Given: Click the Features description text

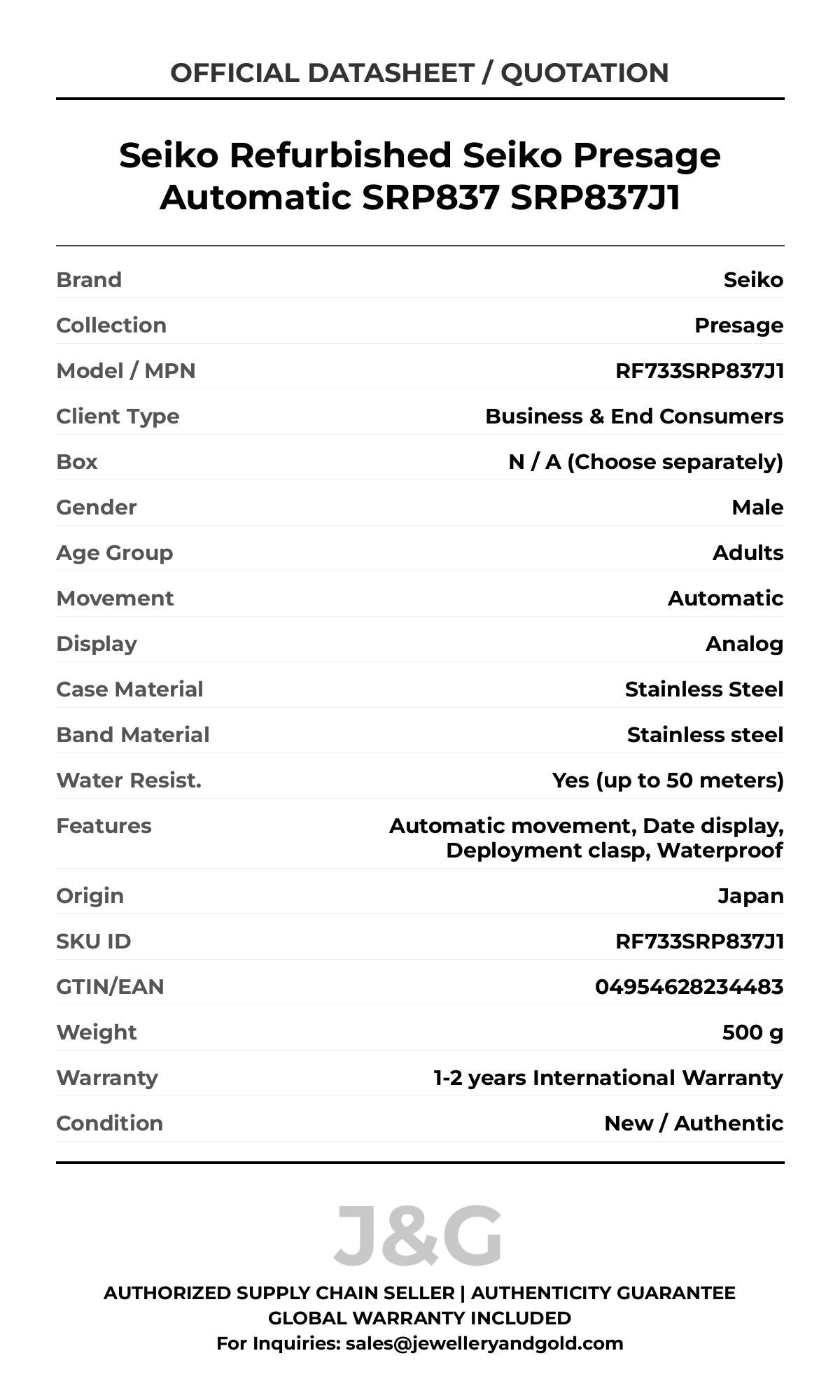Looking at the screenshot, I should click(x=587, y=838).
